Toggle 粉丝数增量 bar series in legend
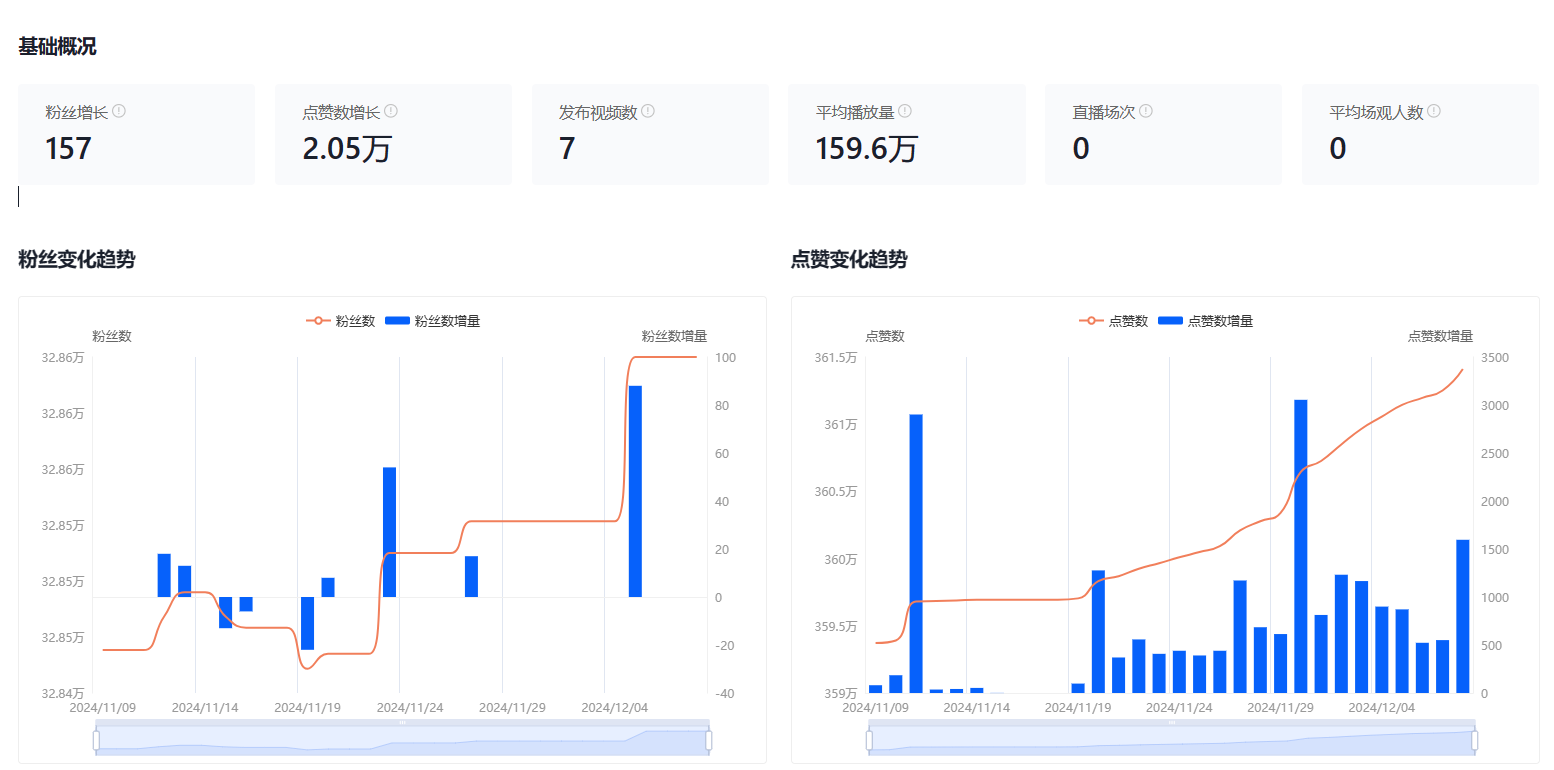Screen dimensions: 1554x770 pyautogui.click(x=432, y=321)
